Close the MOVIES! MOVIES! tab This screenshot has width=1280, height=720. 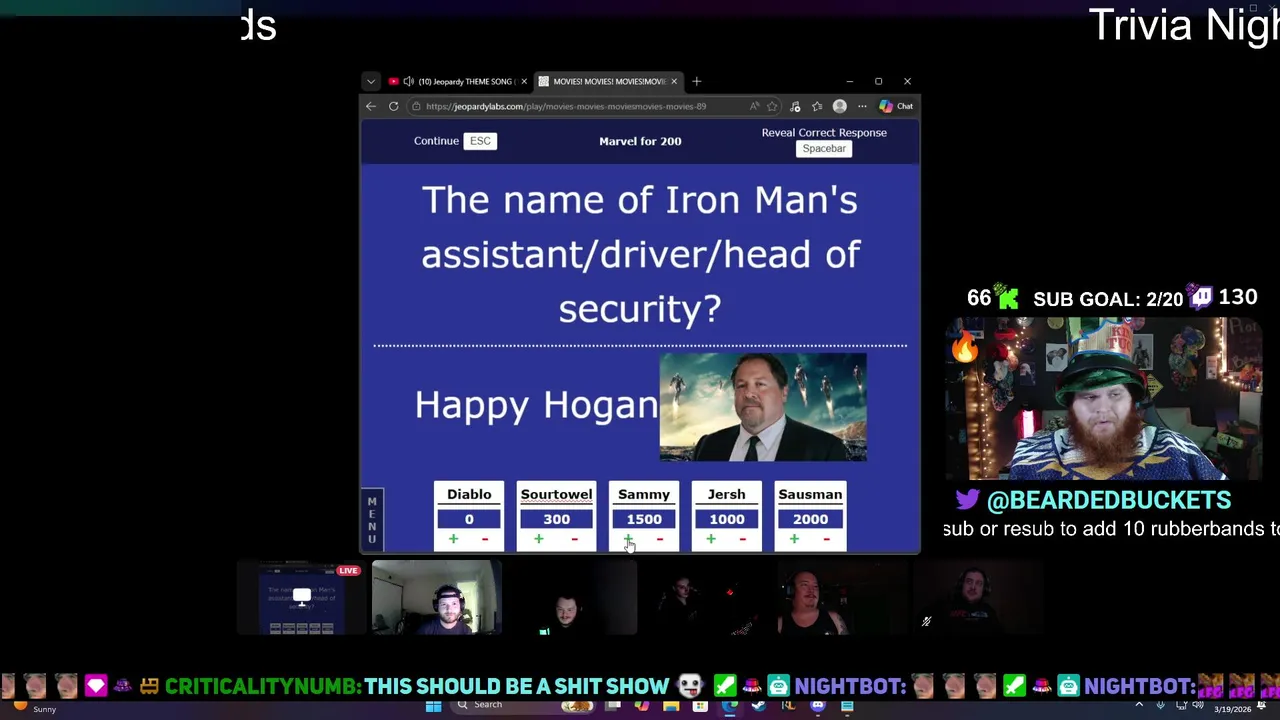(674, 81)
